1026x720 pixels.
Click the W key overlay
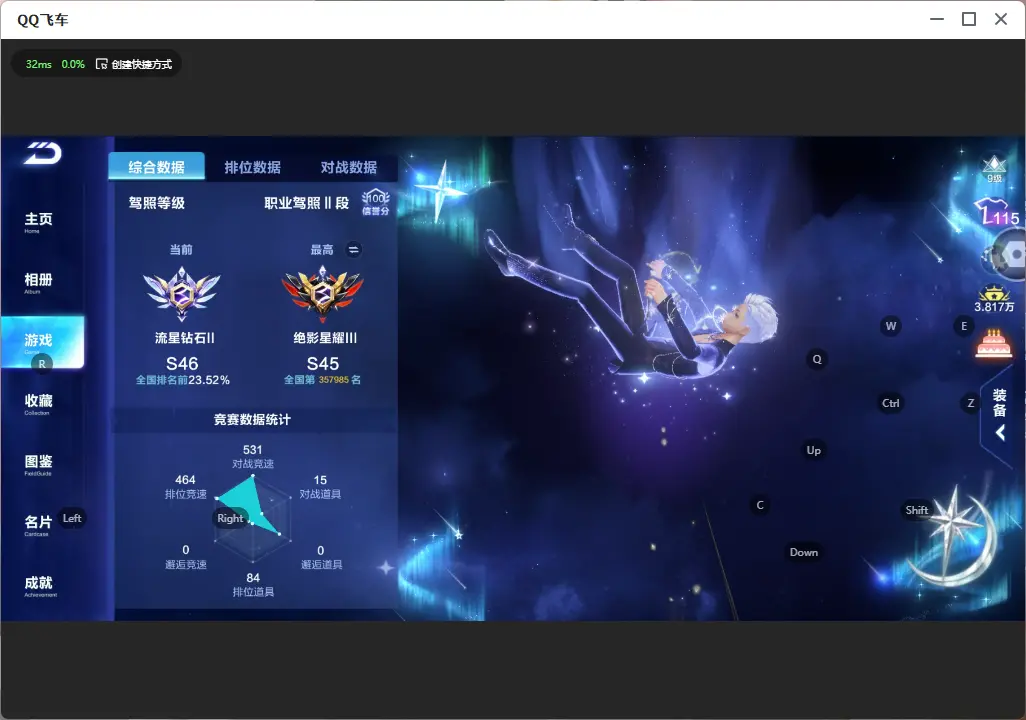[891, 326]
